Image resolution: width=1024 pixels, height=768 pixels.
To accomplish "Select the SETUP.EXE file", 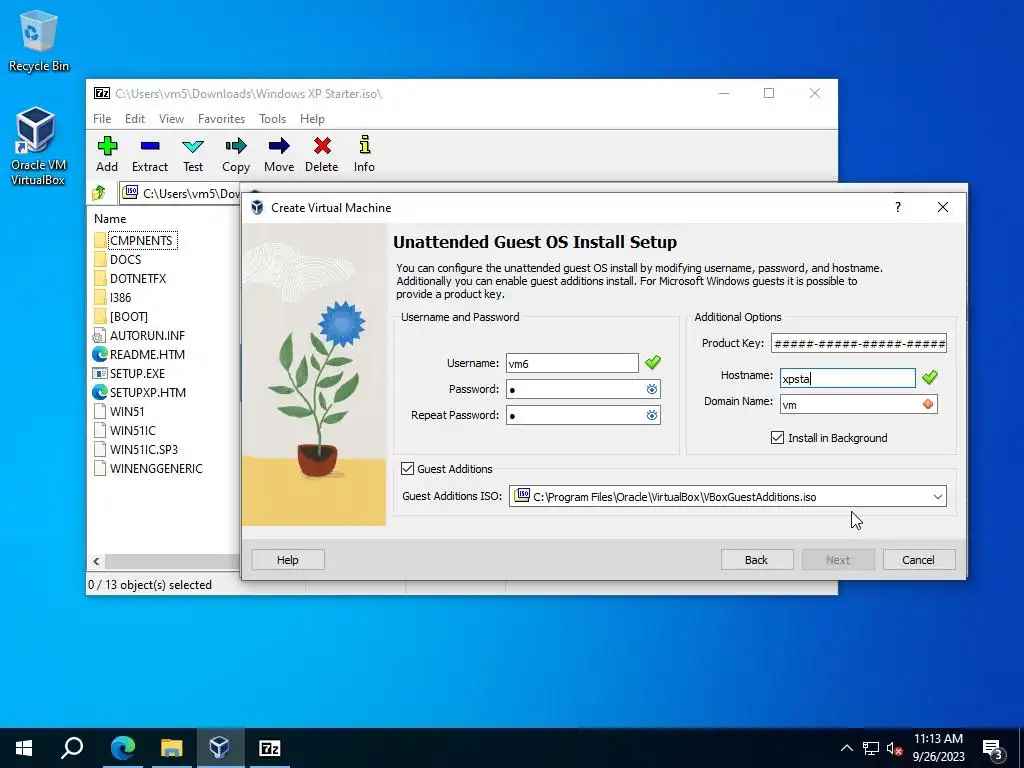I will [x=137, y=373].
